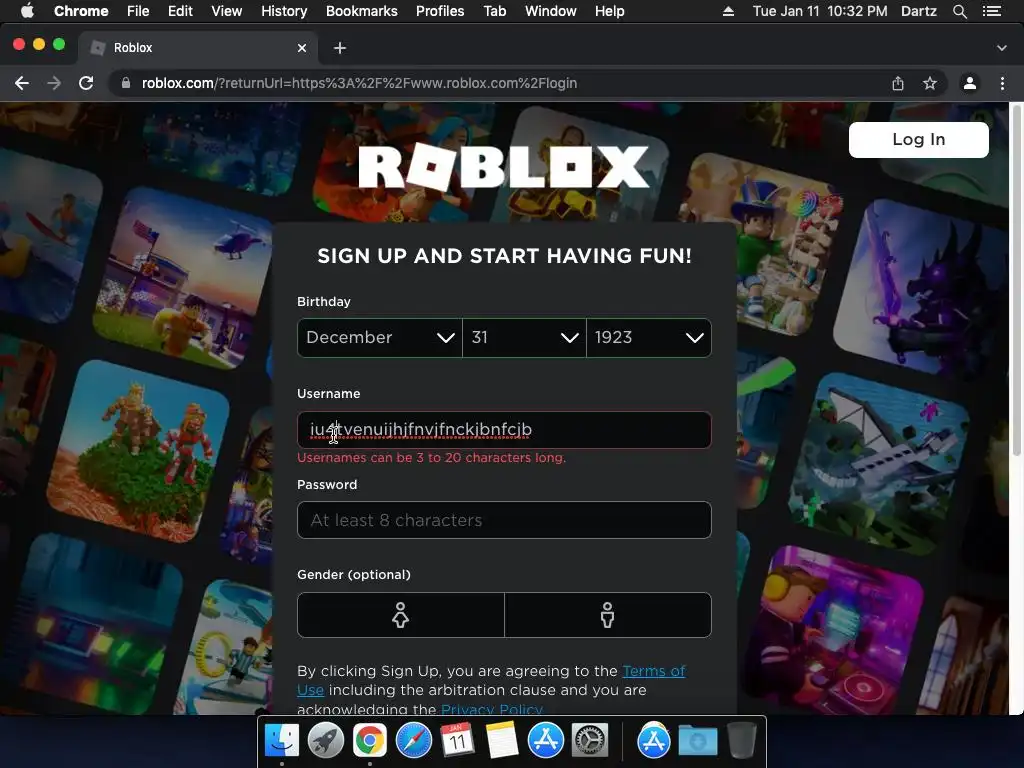Open Notes from the Dock
The image size is (1024, 768).
[x=502, y=741]
